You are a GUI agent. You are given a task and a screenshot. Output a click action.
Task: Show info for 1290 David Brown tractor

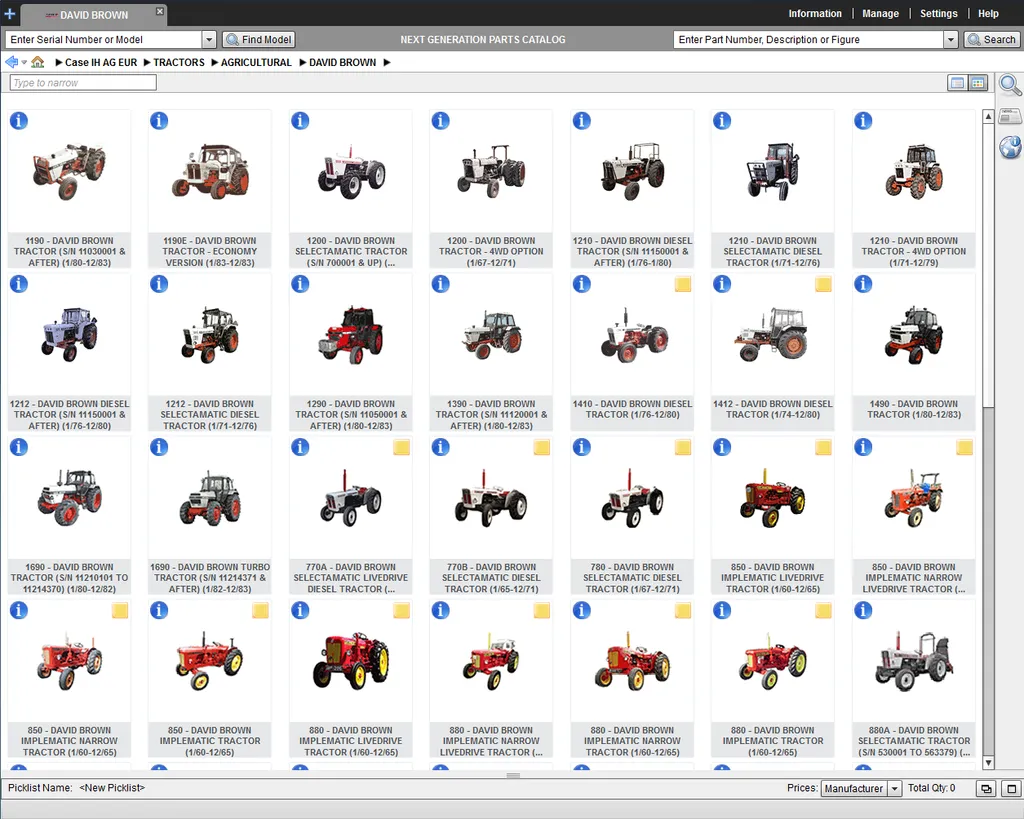pos(300,284)
